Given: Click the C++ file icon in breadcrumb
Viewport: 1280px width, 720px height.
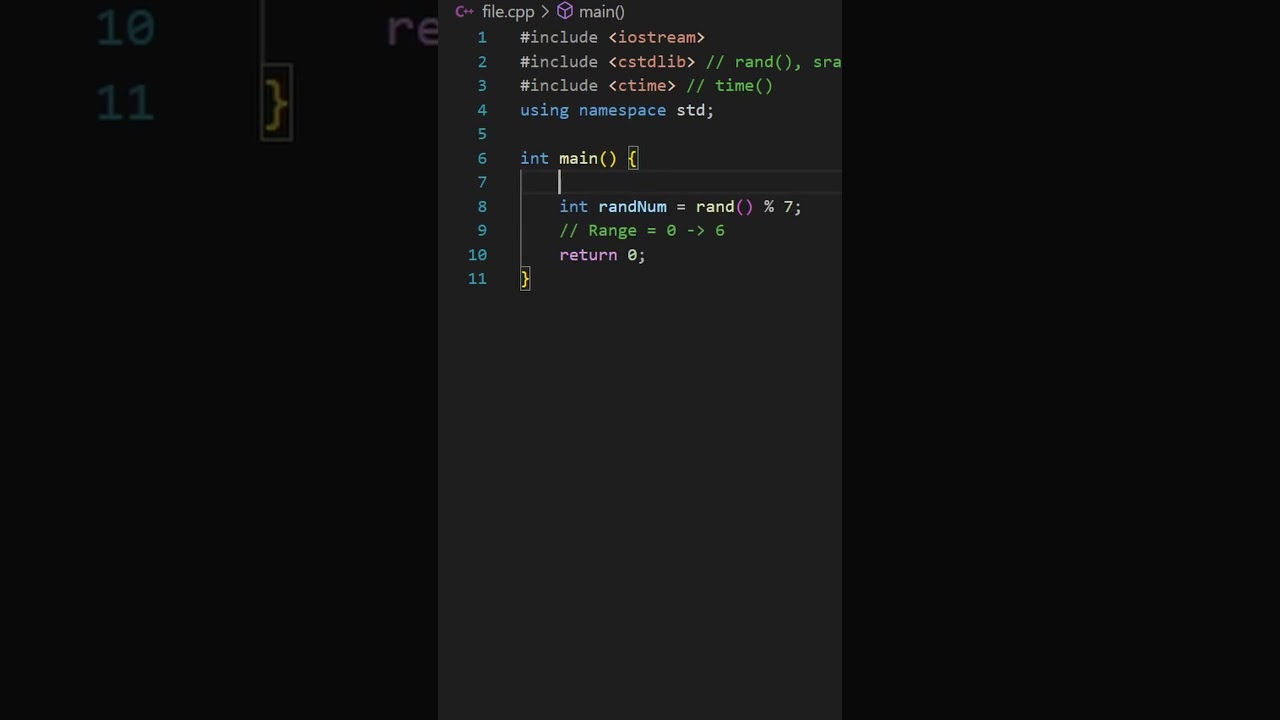Looking at the screenshot, I should coord(464,12).
